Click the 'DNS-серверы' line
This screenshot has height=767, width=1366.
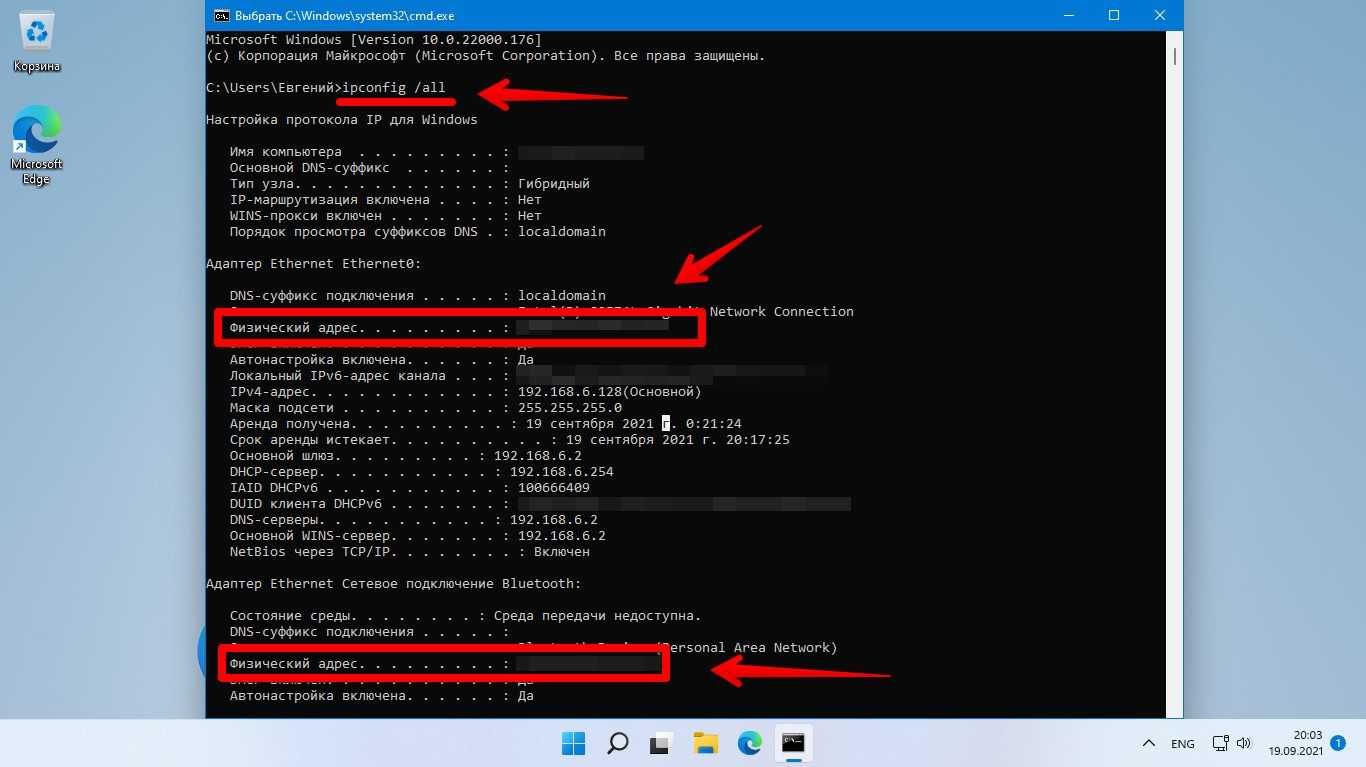click(413, 520)
